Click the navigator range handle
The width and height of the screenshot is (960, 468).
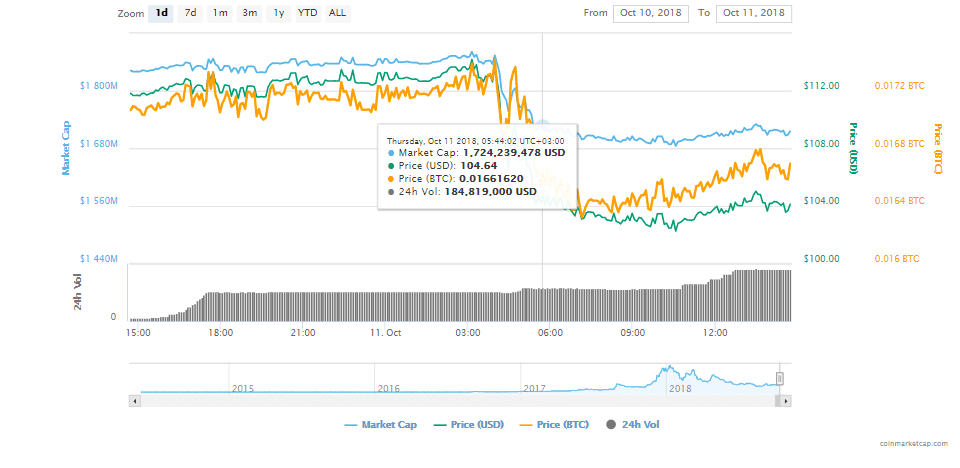click(x=780, y=378)
